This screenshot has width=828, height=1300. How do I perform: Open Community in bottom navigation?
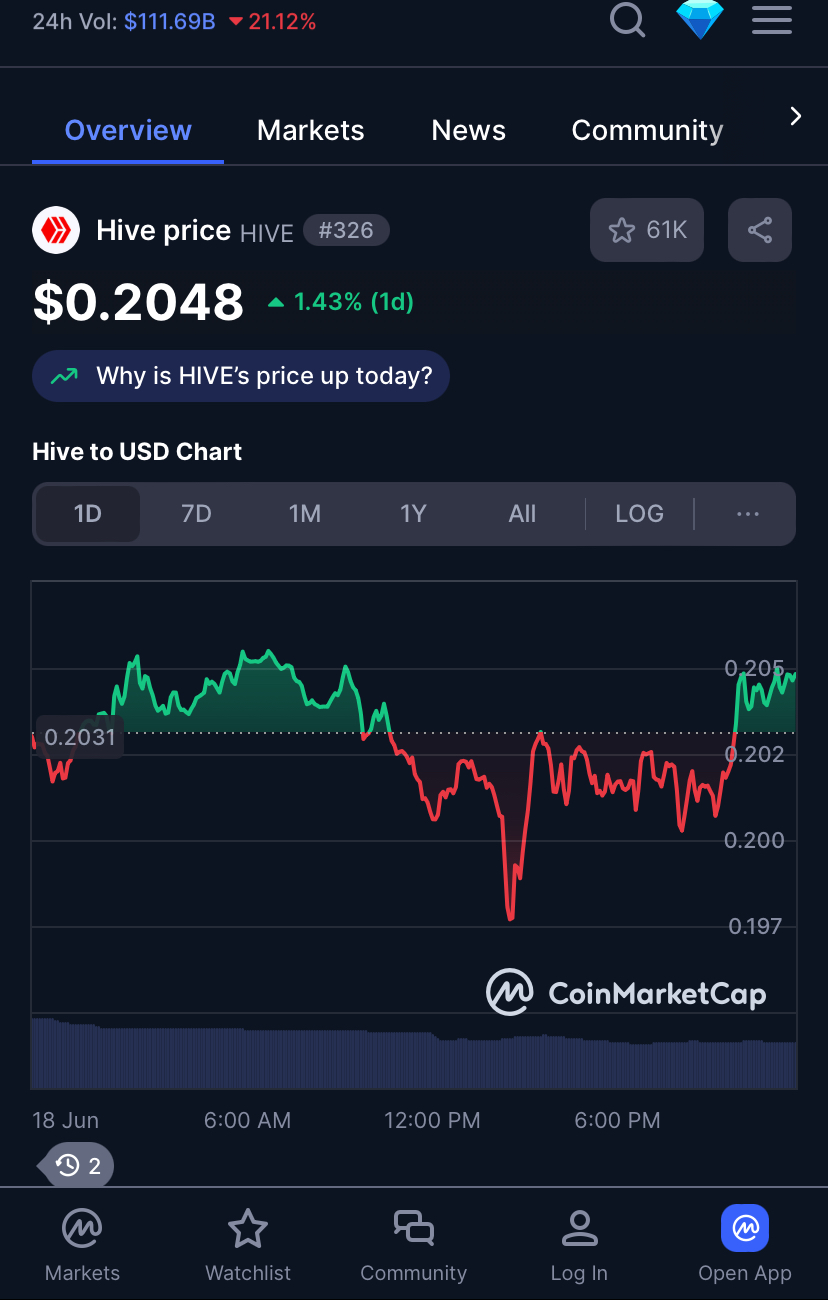point(413,1244)
